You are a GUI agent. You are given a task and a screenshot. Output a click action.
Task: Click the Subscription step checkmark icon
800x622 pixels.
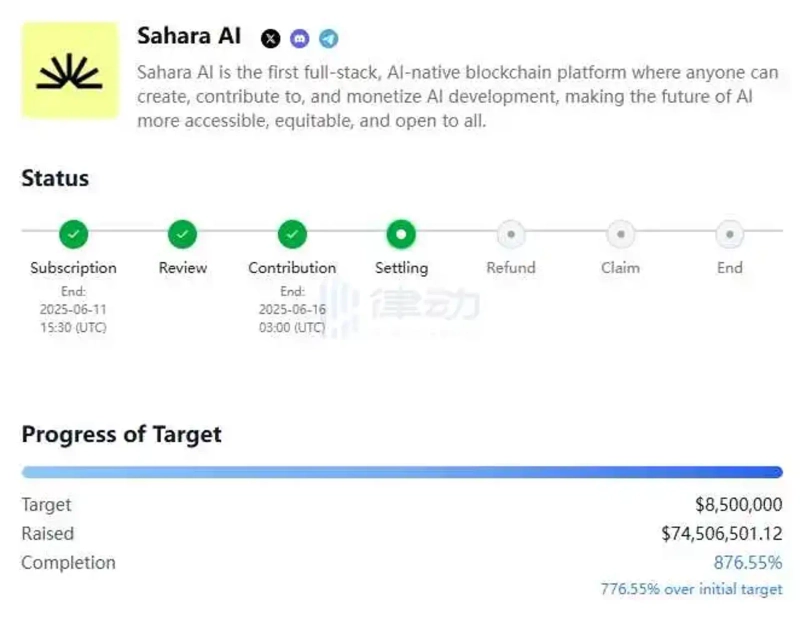(73, 235)
